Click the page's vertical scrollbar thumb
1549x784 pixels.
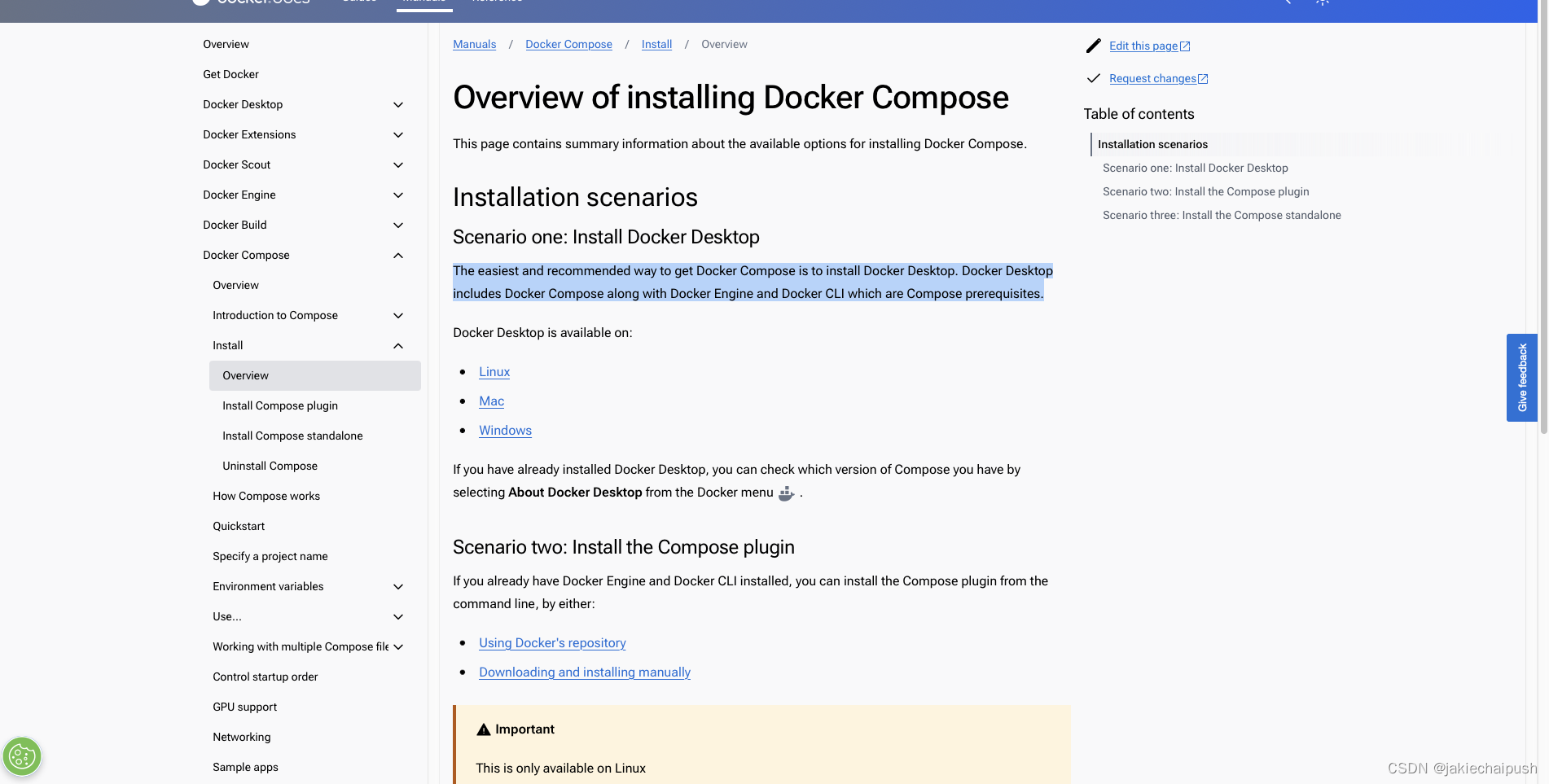[1542, 217]
